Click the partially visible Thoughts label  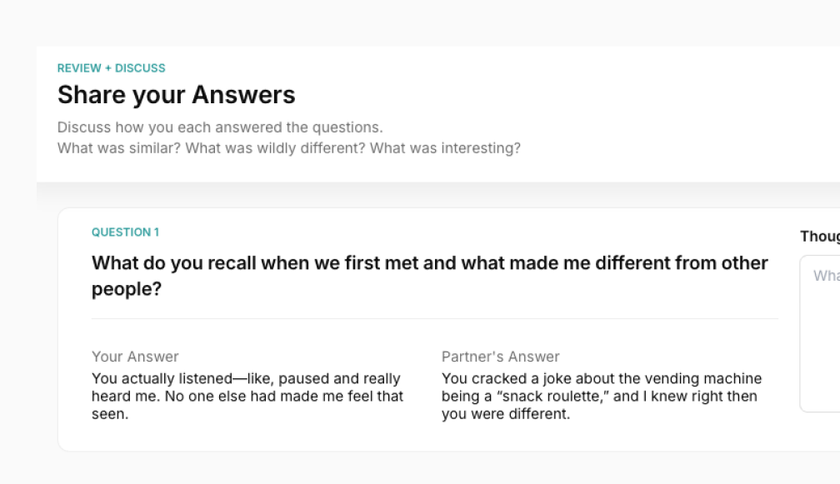point(820,237)
